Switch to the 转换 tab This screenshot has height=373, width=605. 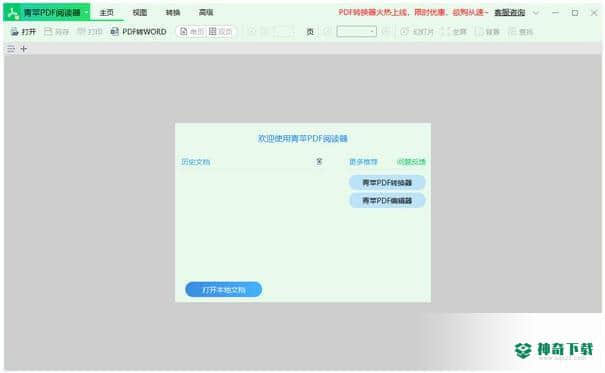[173, 13]
